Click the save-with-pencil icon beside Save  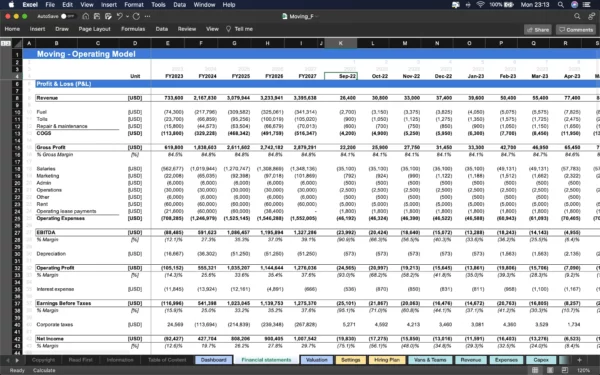tap(108, 16)
